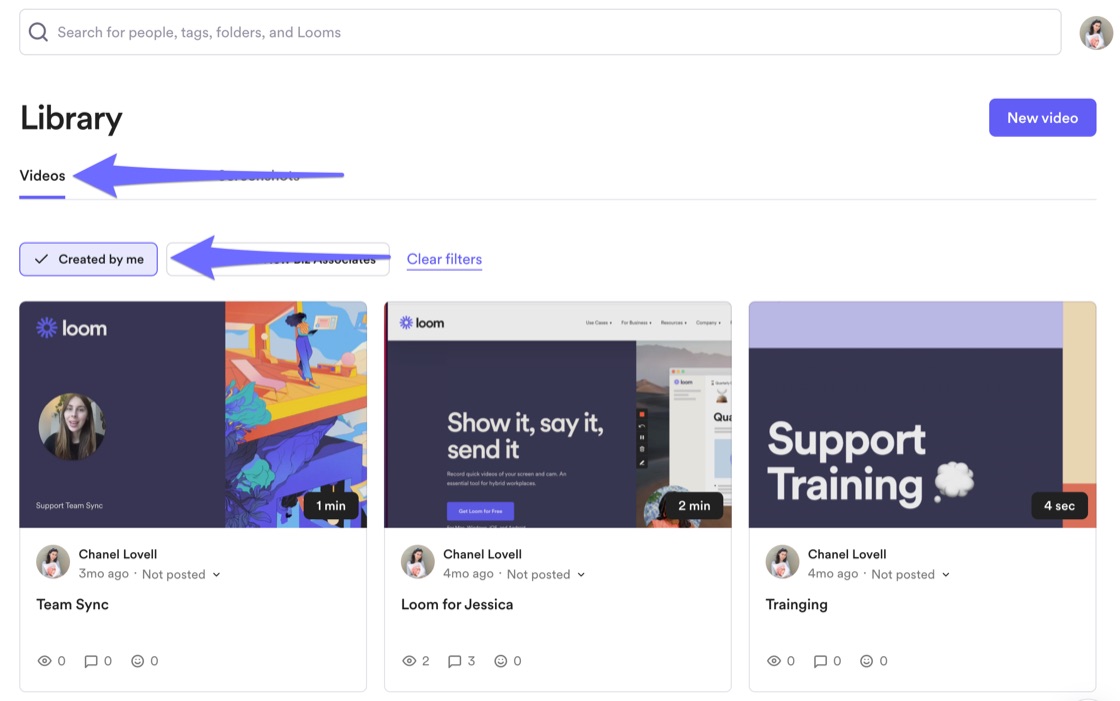Click Chanel Lovell avatar on Trainging card
Image resolution: width=1120 pixels, height=701 pixels.
click(x=782, y=562)
